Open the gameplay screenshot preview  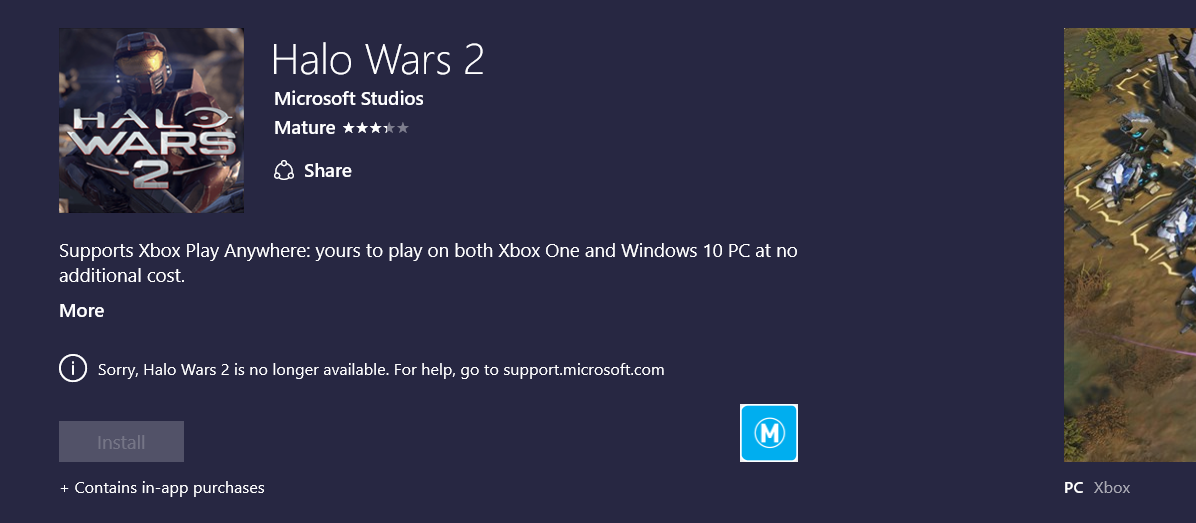click(x=1130, y=245)
